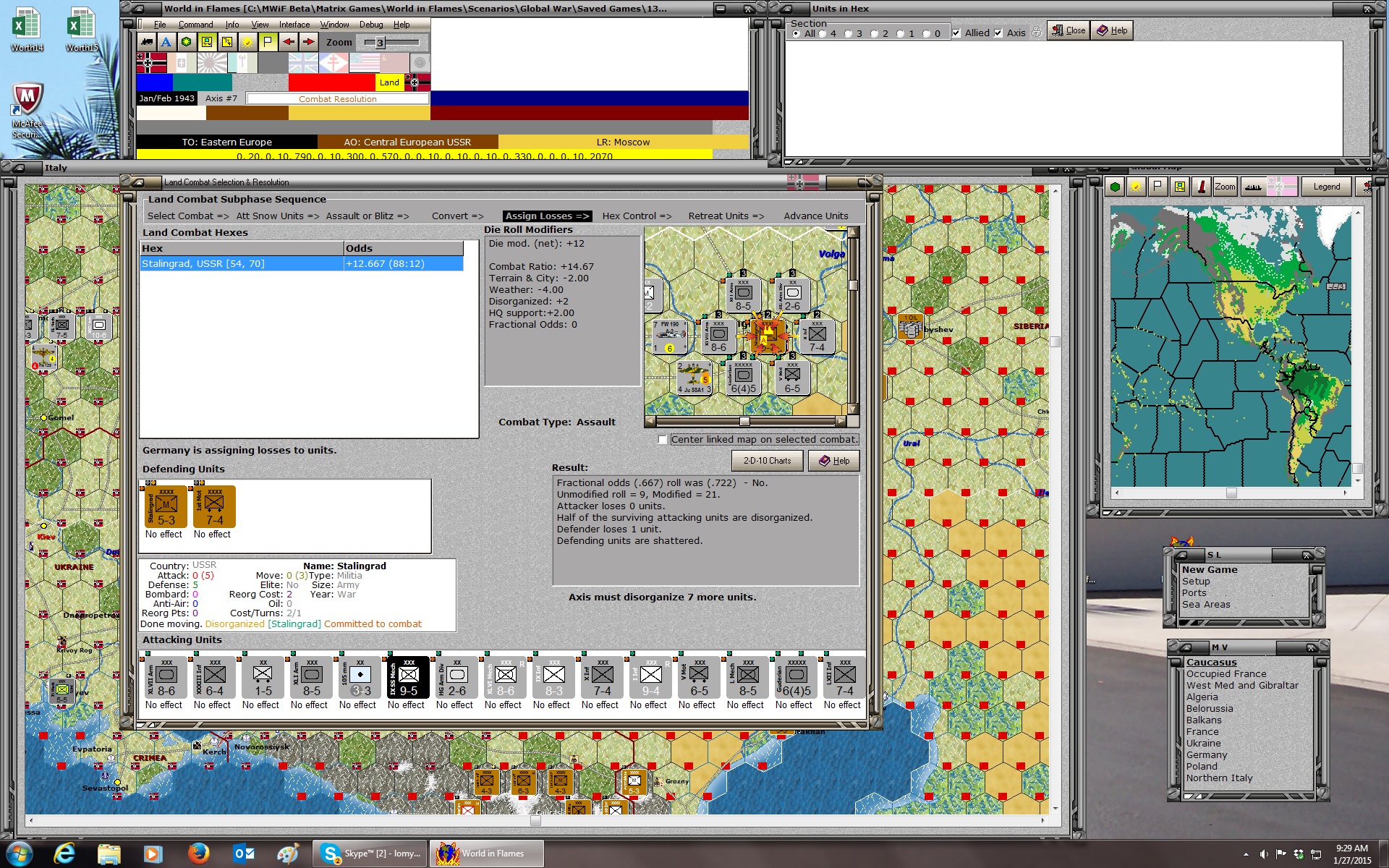Select the German flag country button
The image size is (1389, 868).
coord(151,63)
